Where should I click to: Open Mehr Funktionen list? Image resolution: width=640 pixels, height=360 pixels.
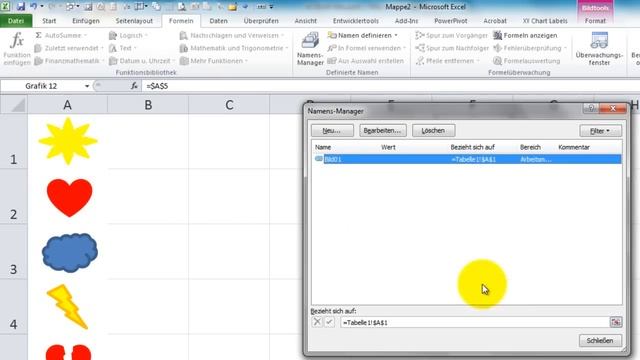213,61
